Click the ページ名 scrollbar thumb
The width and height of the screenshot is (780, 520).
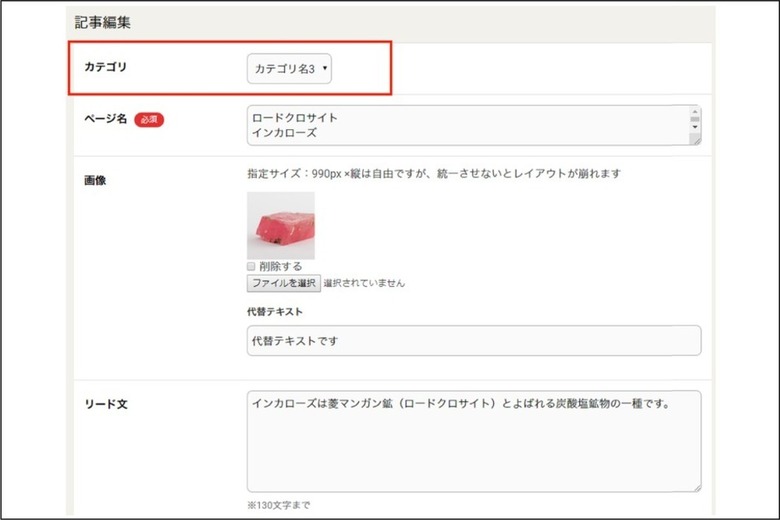[695, 119]
